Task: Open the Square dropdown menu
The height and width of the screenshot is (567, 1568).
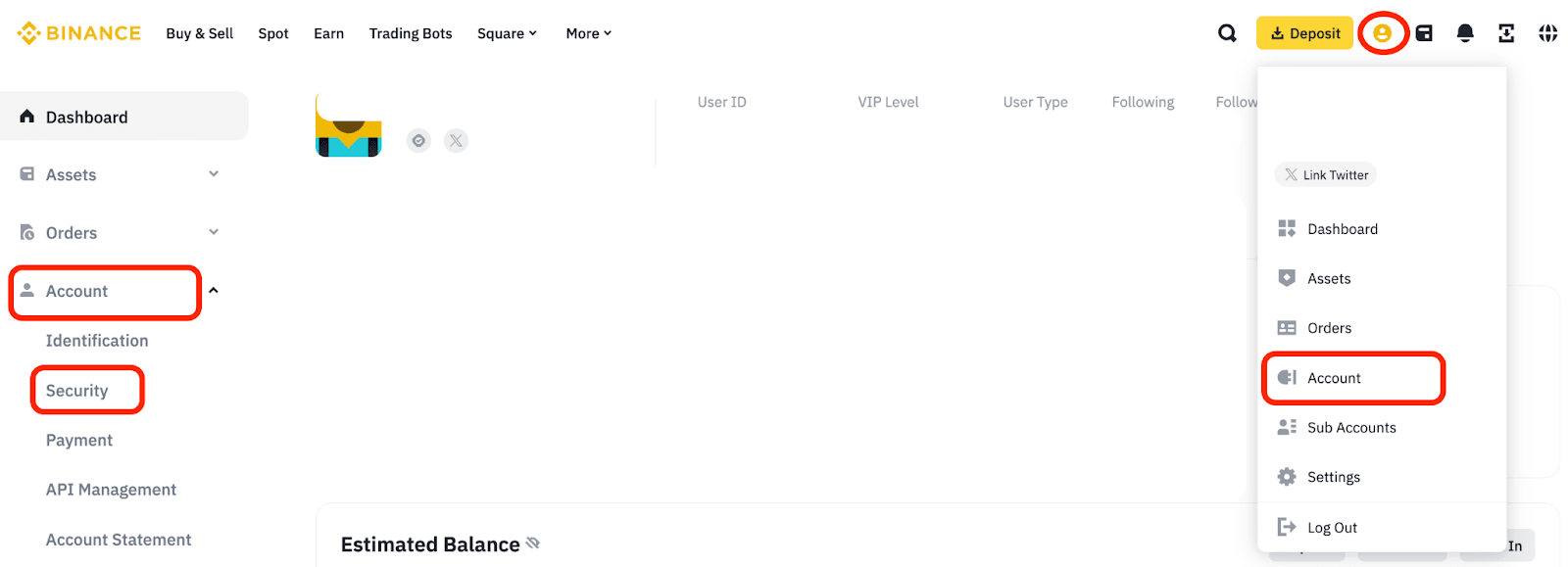Action: [x=507, y=33]
